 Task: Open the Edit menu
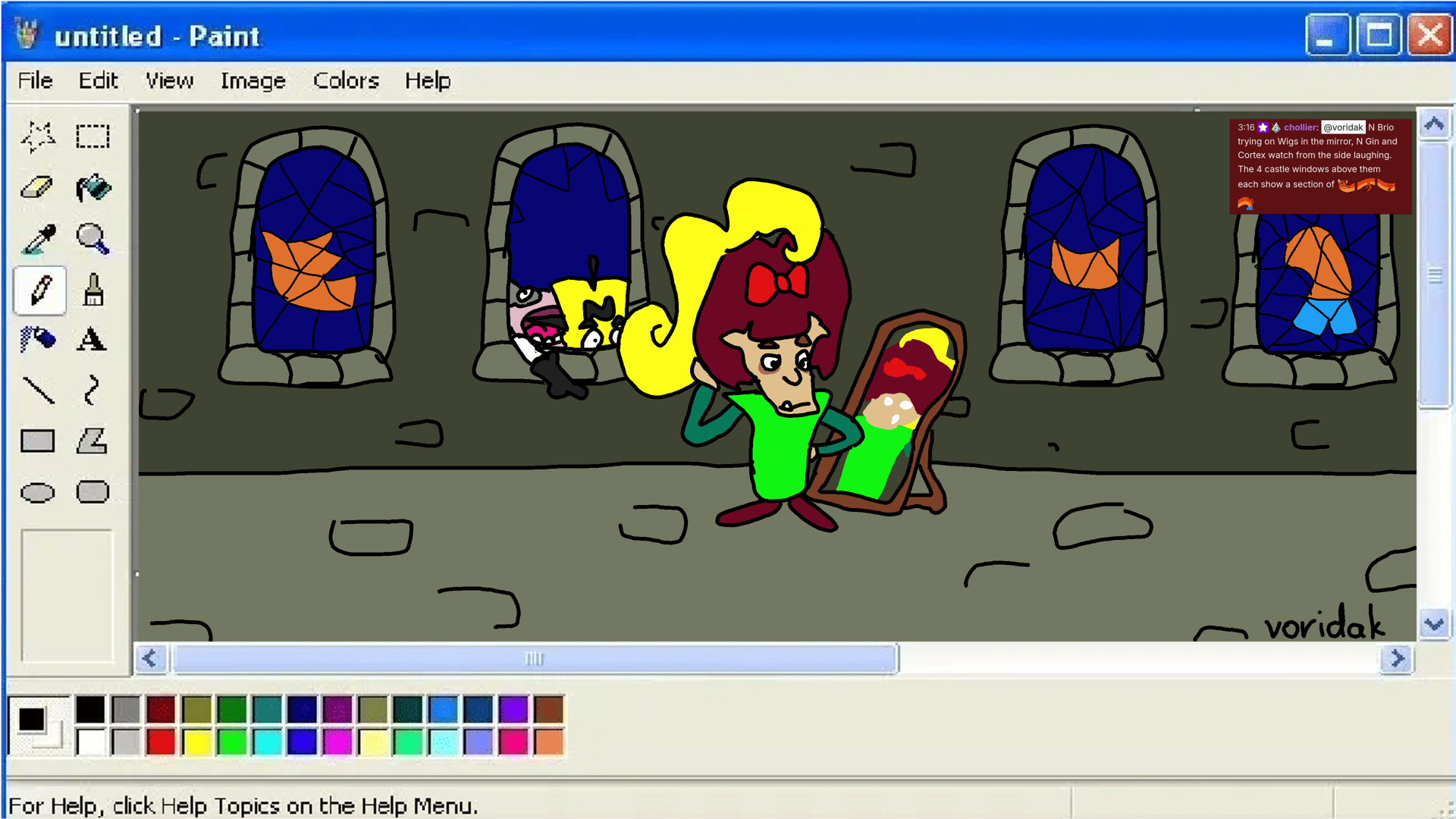(x=99, y=80)
